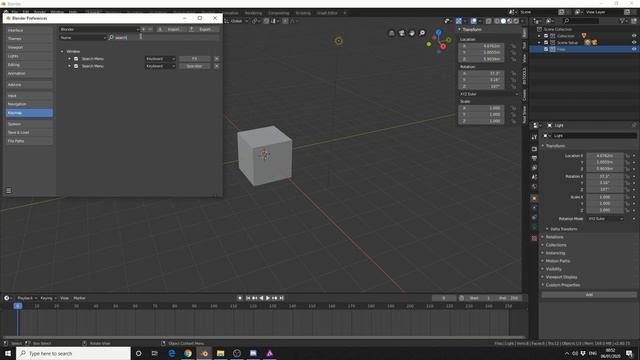This screenshot has width=640, height=360.
Task: Open World properties tab icon
Action: point(534,187)
